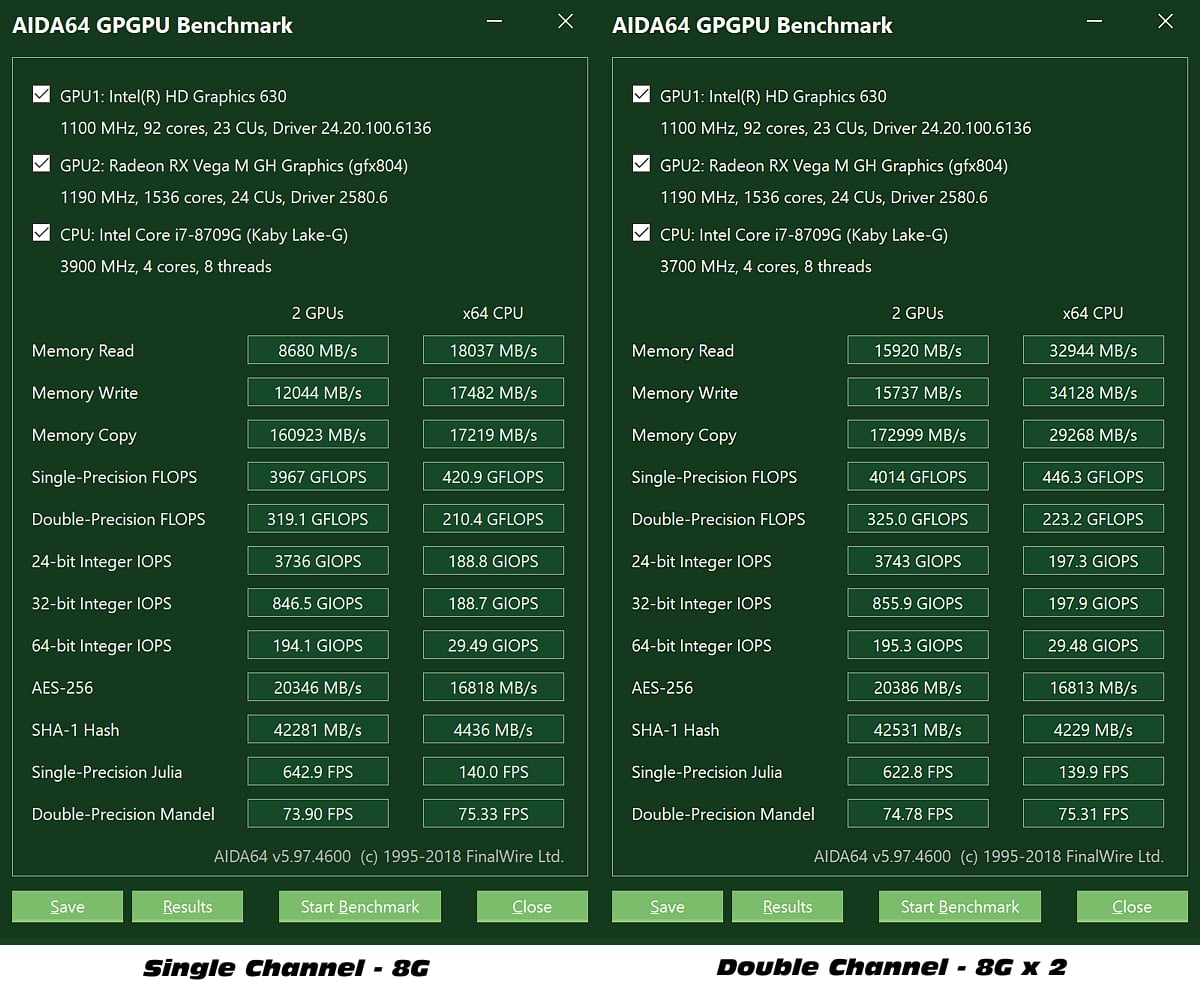Viewport: 1200px width, 1000px height.
Task: Select the 32944 MB/s Memory Read CPU value
Action: [x=1093, y=350]
